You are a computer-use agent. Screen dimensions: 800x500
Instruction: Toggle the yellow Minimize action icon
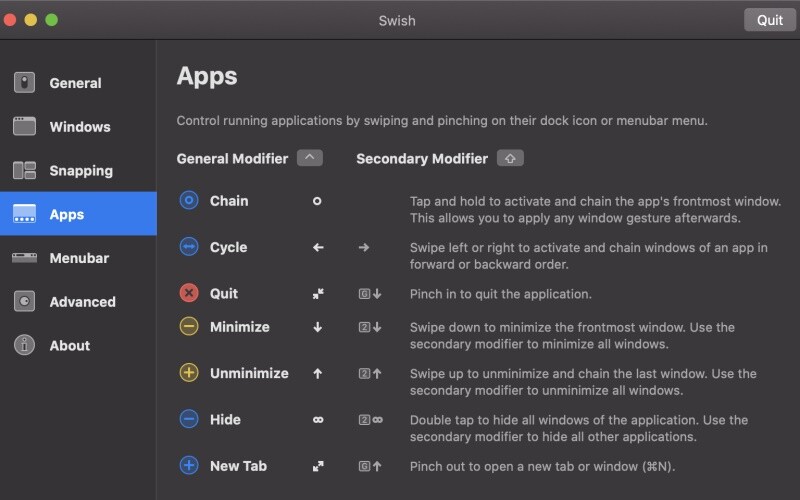189,327
